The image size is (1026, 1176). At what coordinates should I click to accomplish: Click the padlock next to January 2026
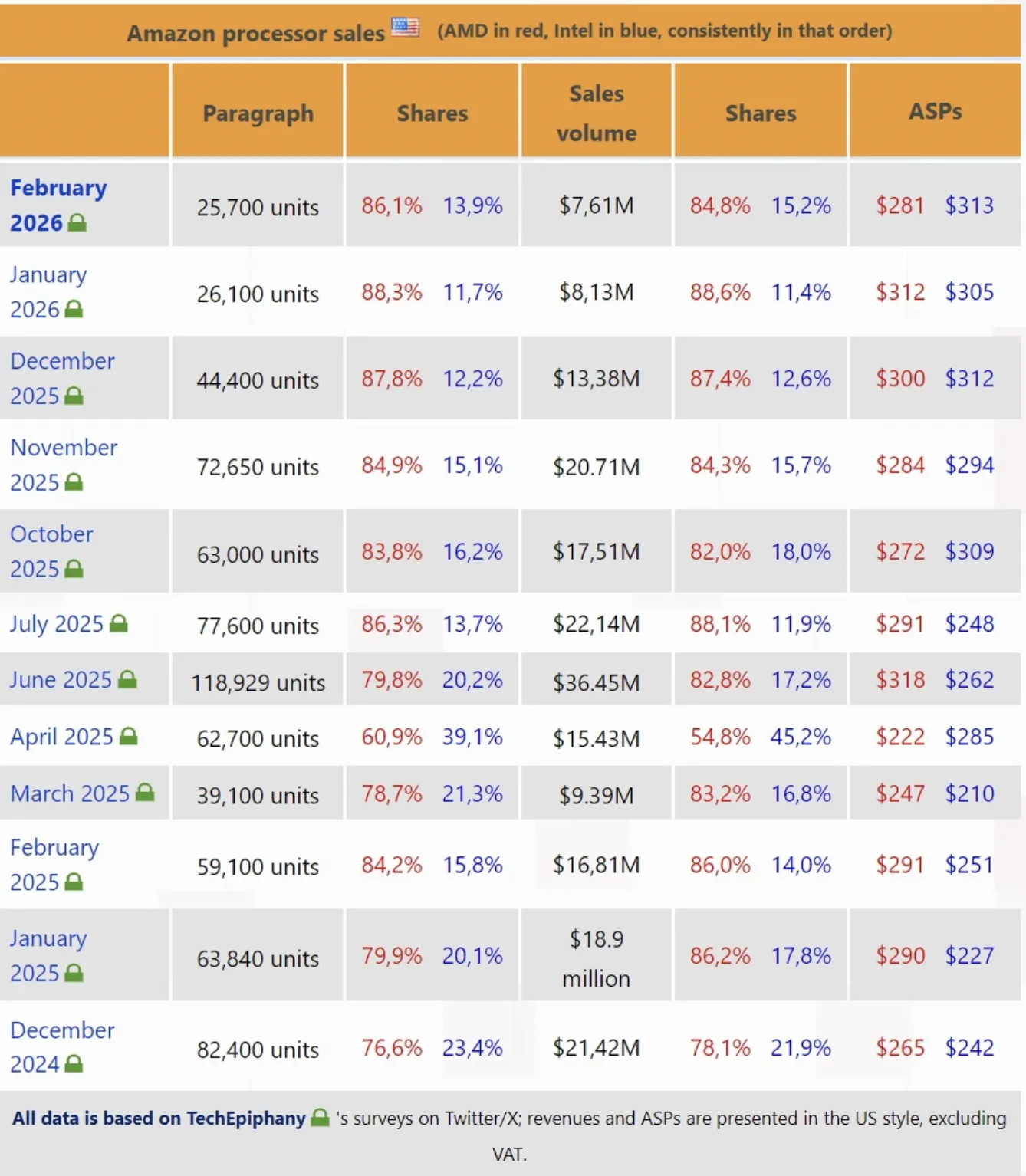[x=74, y=310]
